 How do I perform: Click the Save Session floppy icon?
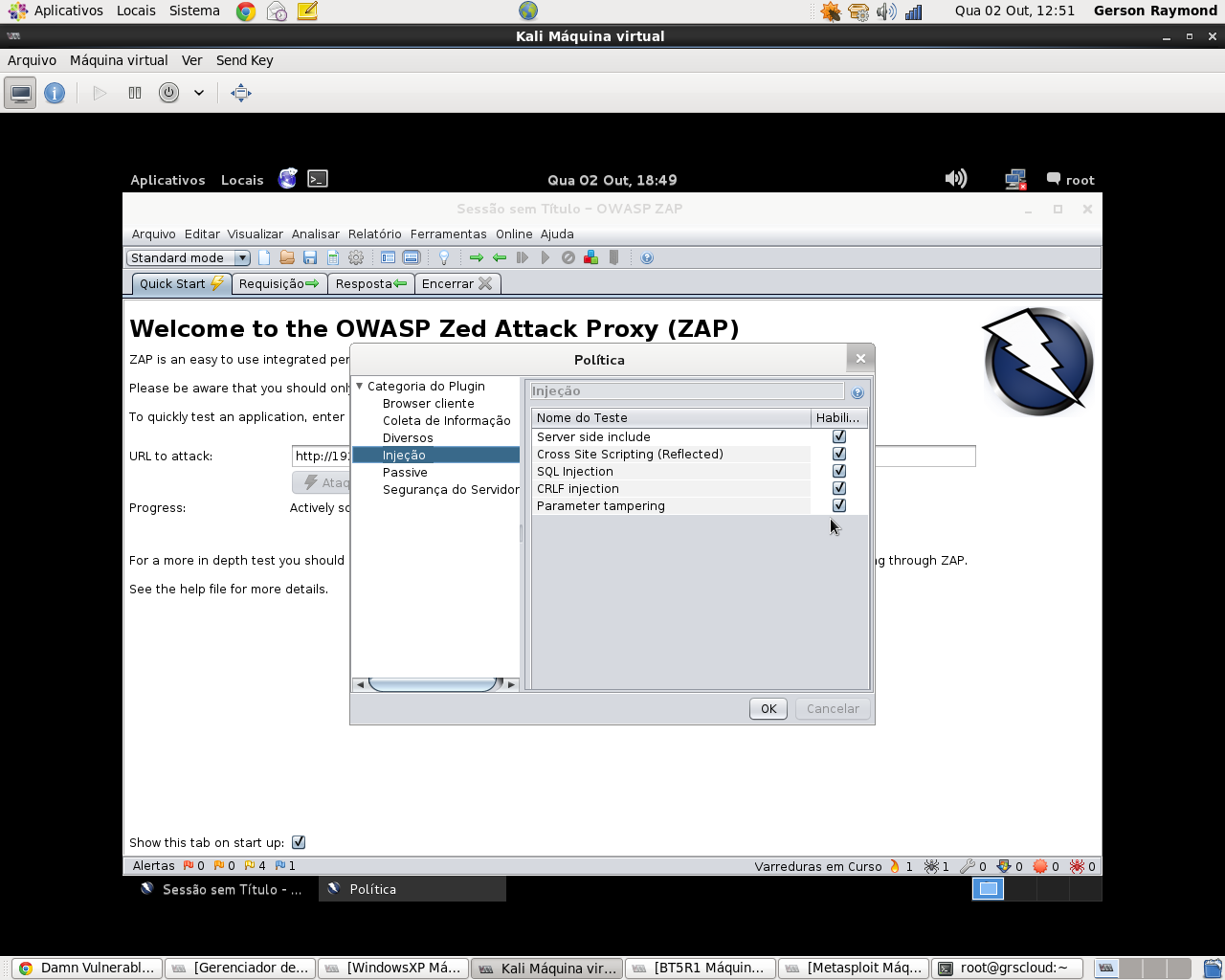(x=310, y=257)
